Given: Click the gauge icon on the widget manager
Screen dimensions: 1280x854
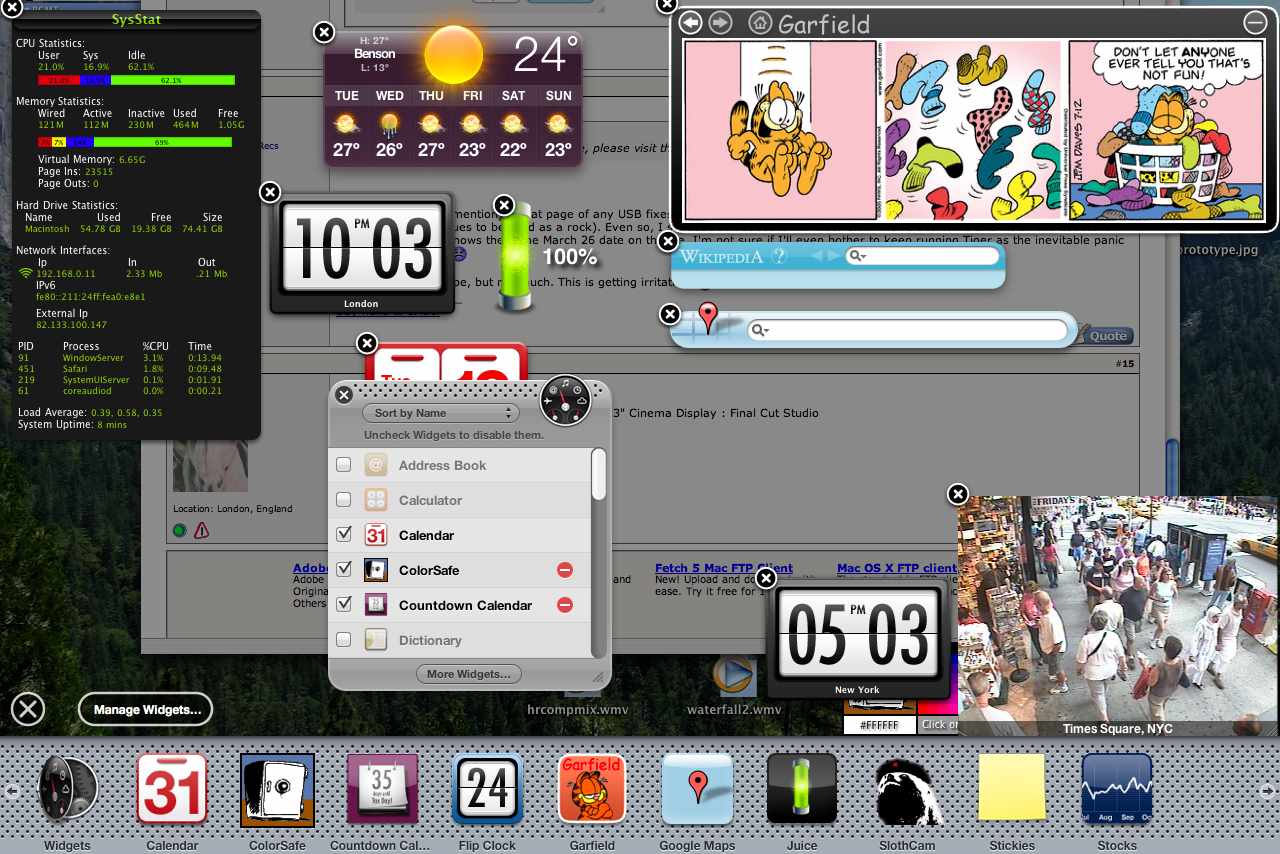Looking at the screenshot, I should 565,401.
